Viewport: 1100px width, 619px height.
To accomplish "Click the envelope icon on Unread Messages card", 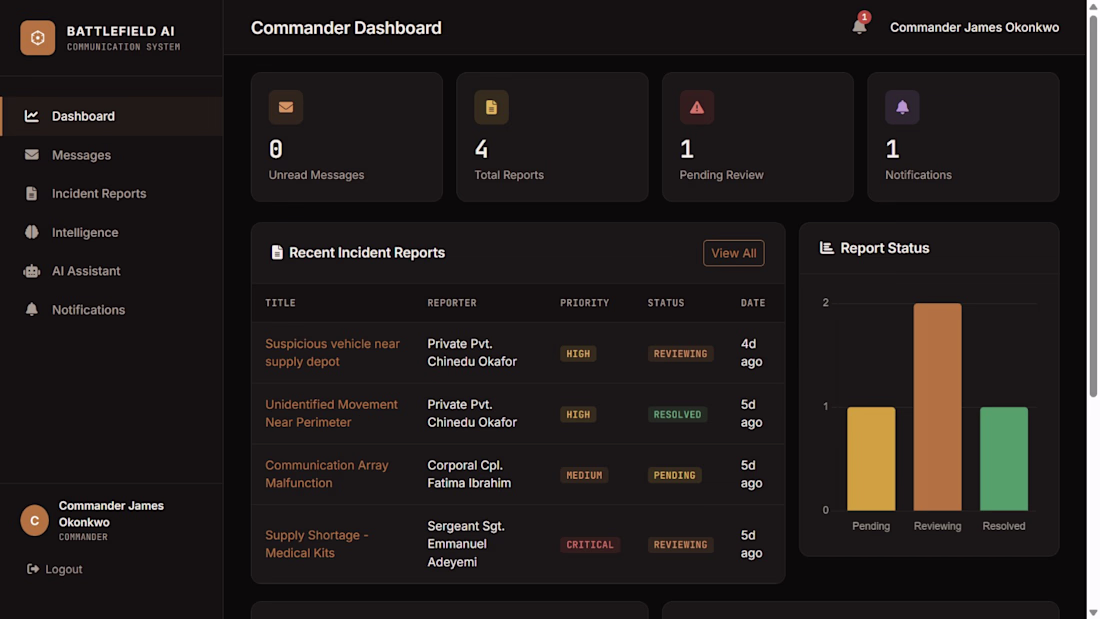I will [286, 107].
